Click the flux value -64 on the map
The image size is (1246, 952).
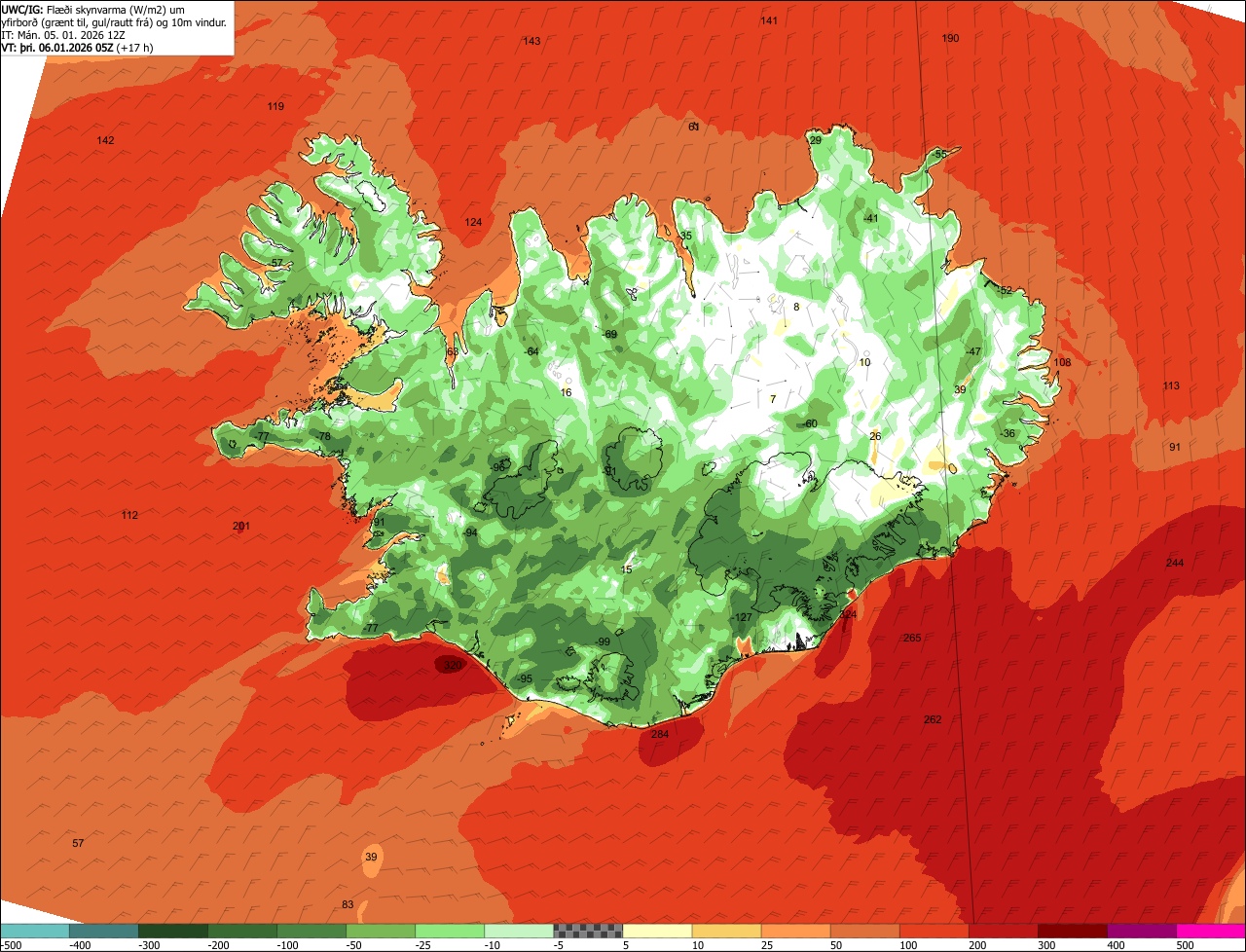531,351
